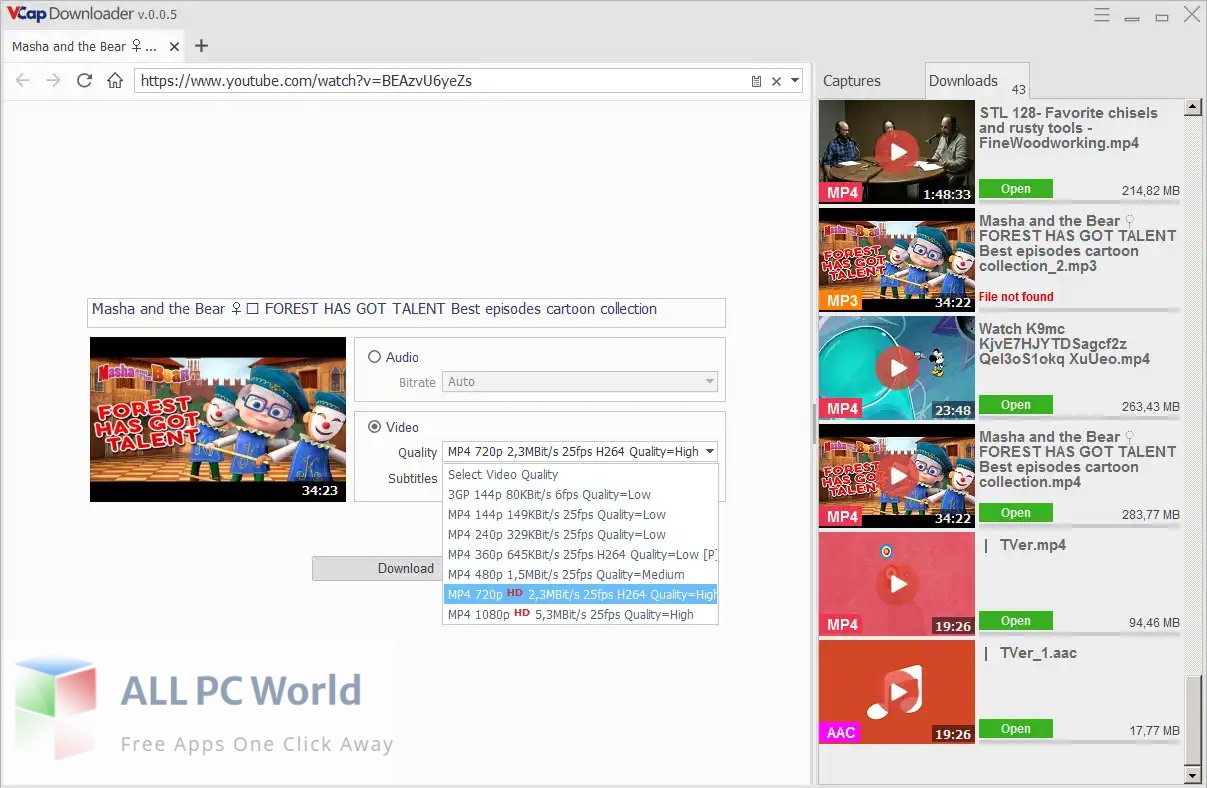Click the Download button

tap(377, 568)
